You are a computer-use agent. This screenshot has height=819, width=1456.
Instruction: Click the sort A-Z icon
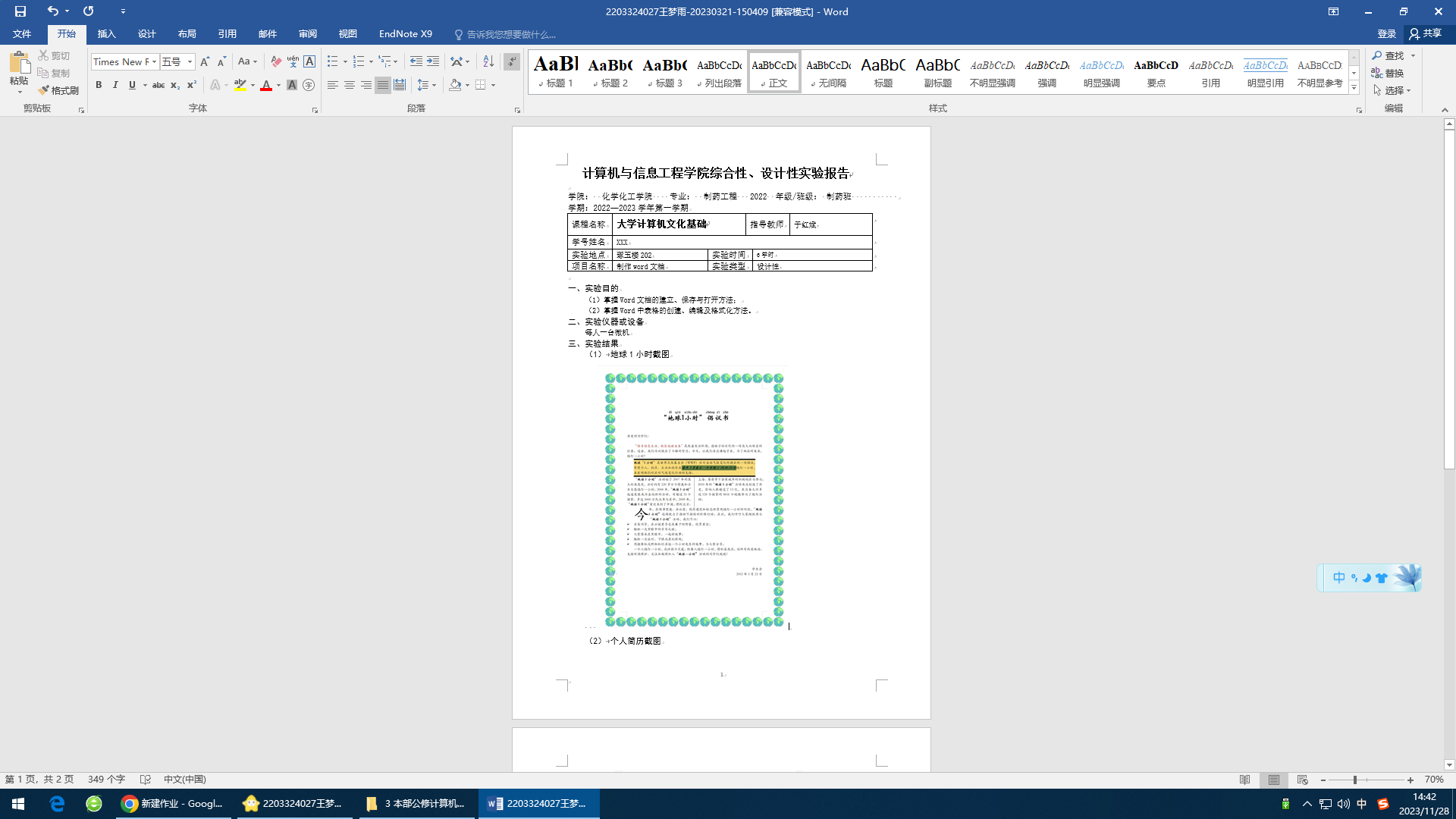tap(488, 61)
